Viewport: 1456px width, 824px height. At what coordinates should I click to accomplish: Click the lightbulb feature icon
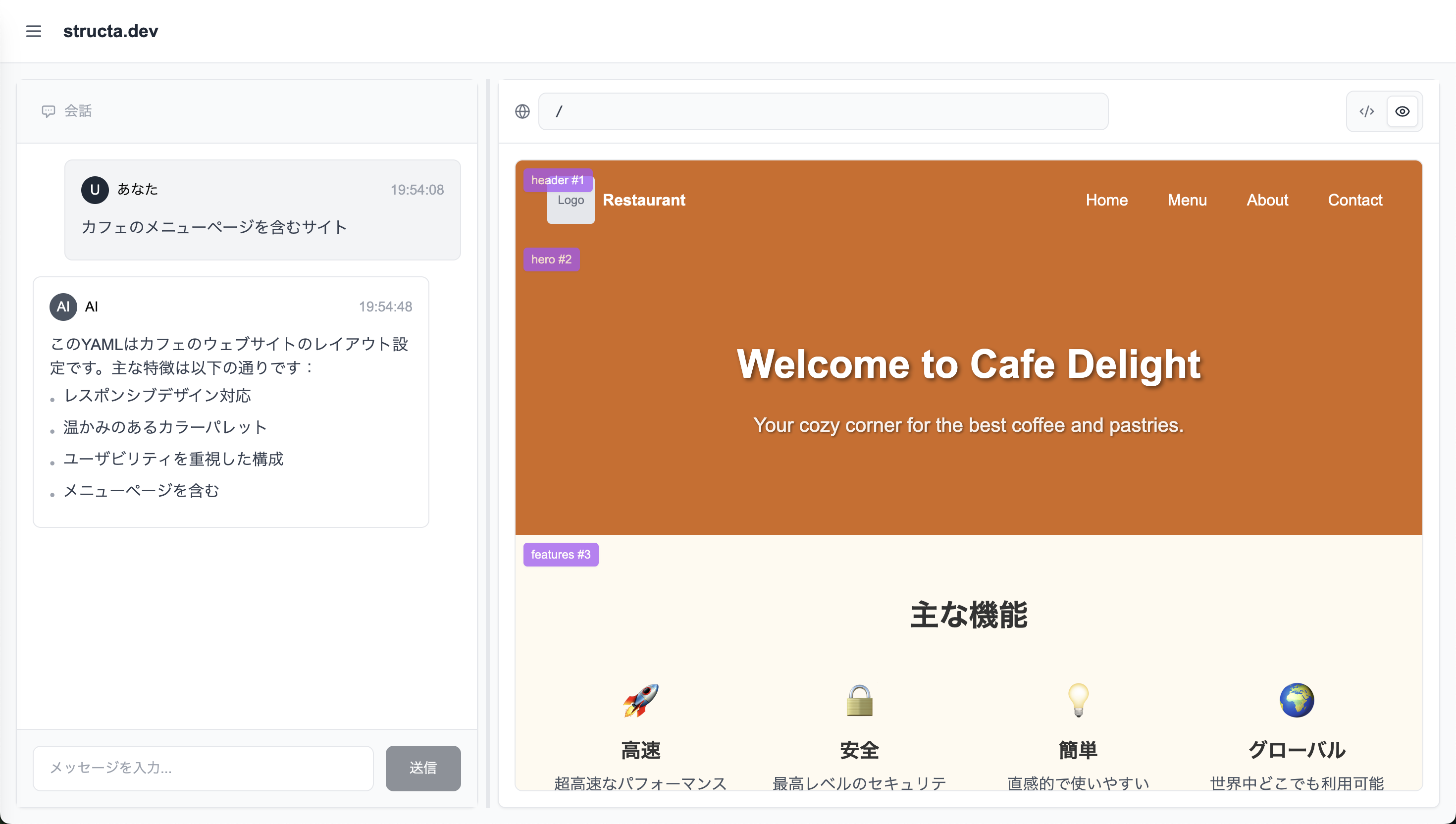pyautogui.click(x=1078, y=700)
